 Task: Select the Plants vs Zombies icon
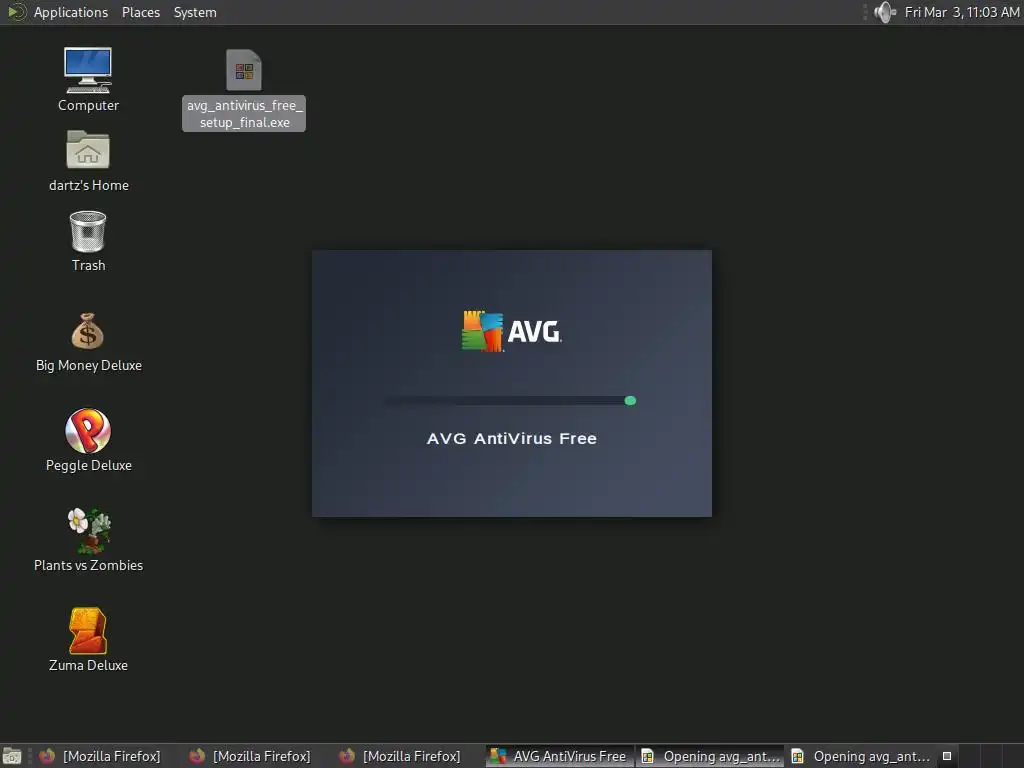89,530
